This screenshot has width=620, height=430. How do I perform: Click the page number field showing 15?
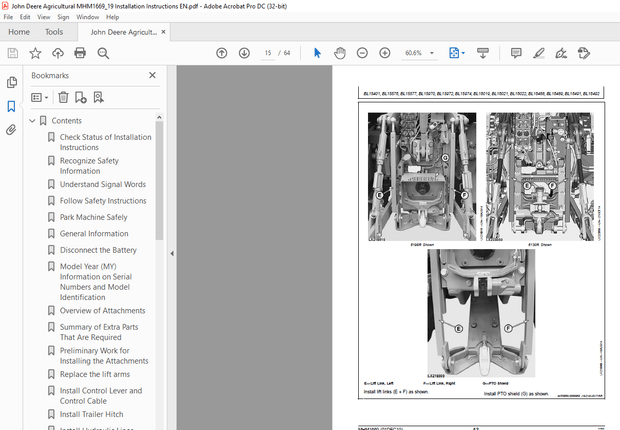268,53
